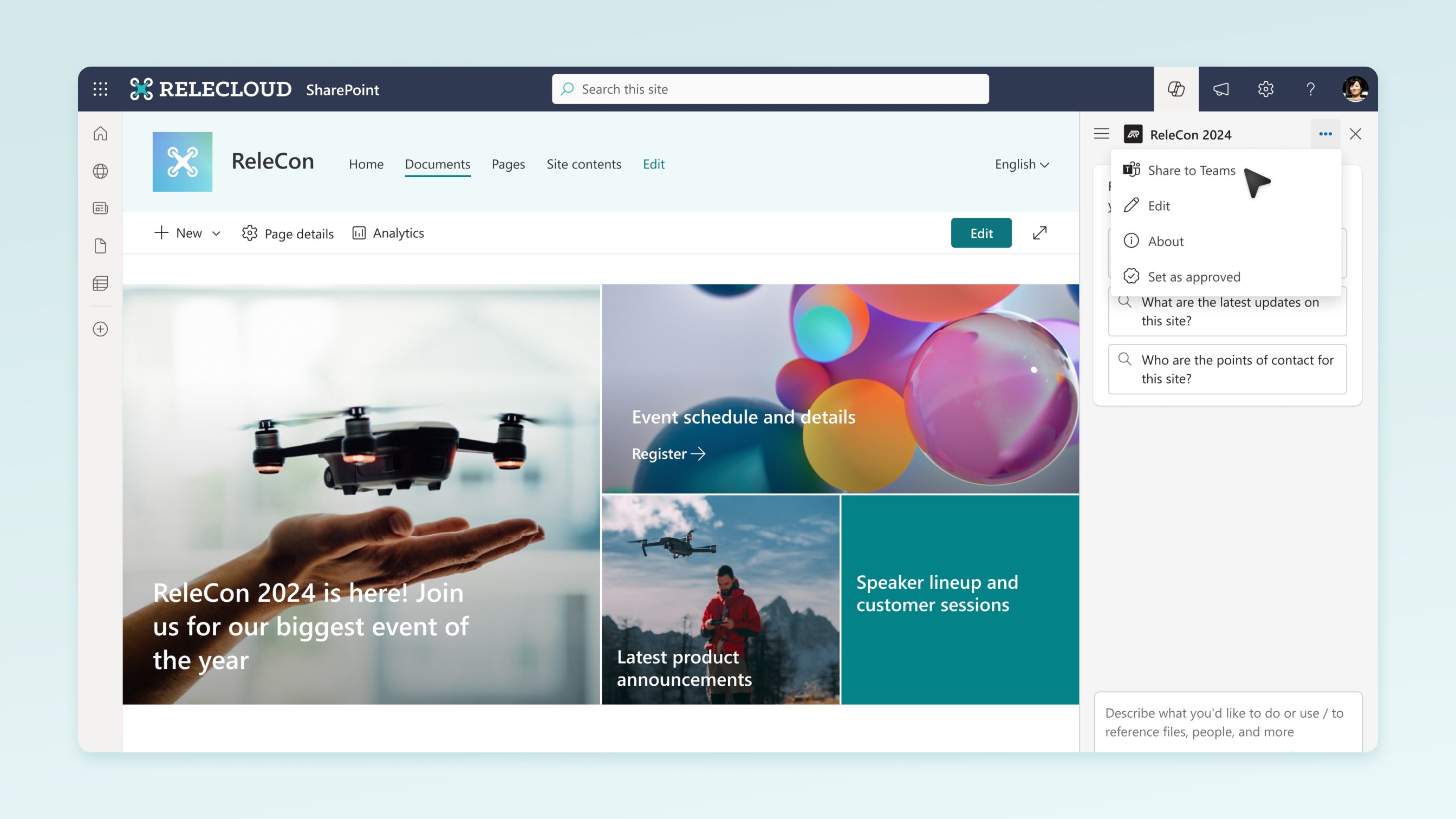This screenshot has width=1456, height=819.
Task: Click the SharePoint grid app launcher icon
Action: point(100,89)
